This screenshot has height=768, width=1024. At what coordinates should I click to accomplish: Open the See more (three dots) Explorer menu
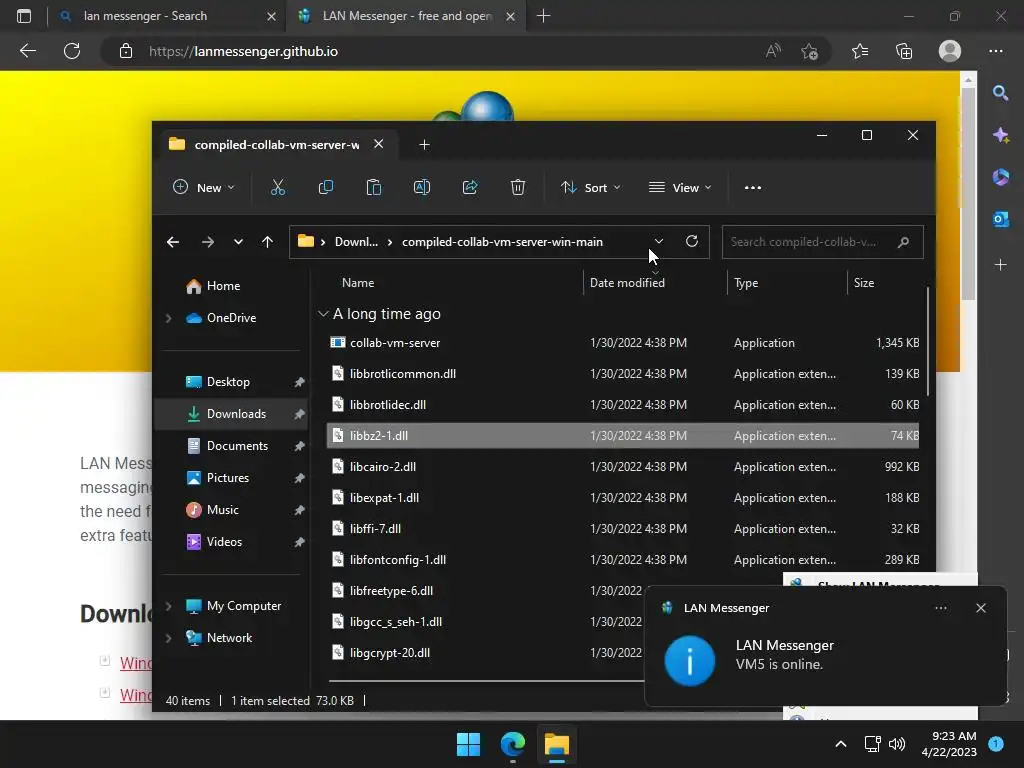coord(752,187)
